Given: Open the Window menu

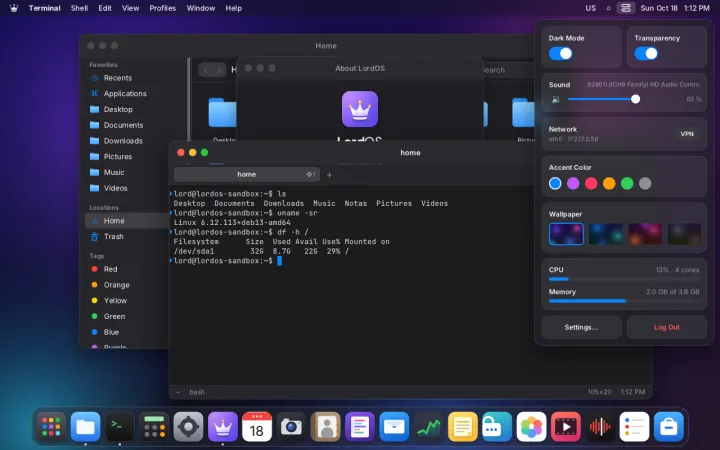Looking at the screenshot, I should (x=201, y=8).
